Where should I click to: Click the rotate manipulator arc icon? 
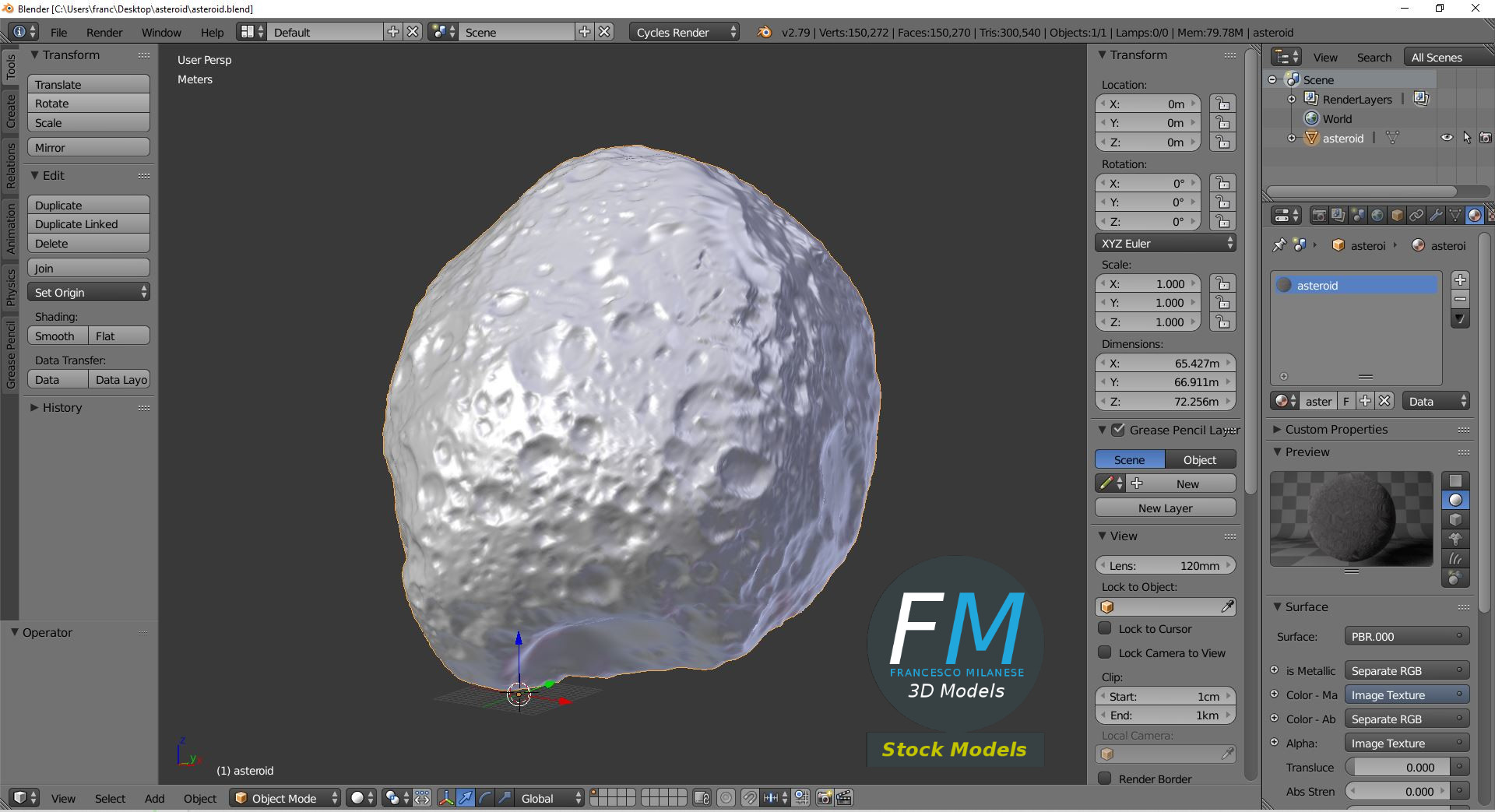pyautogui.click(x=485, y=798)
